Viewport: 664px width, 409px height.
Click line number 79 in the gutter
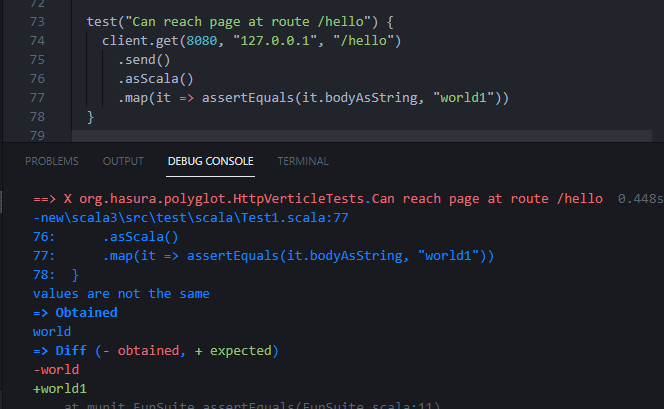(37, 135)
